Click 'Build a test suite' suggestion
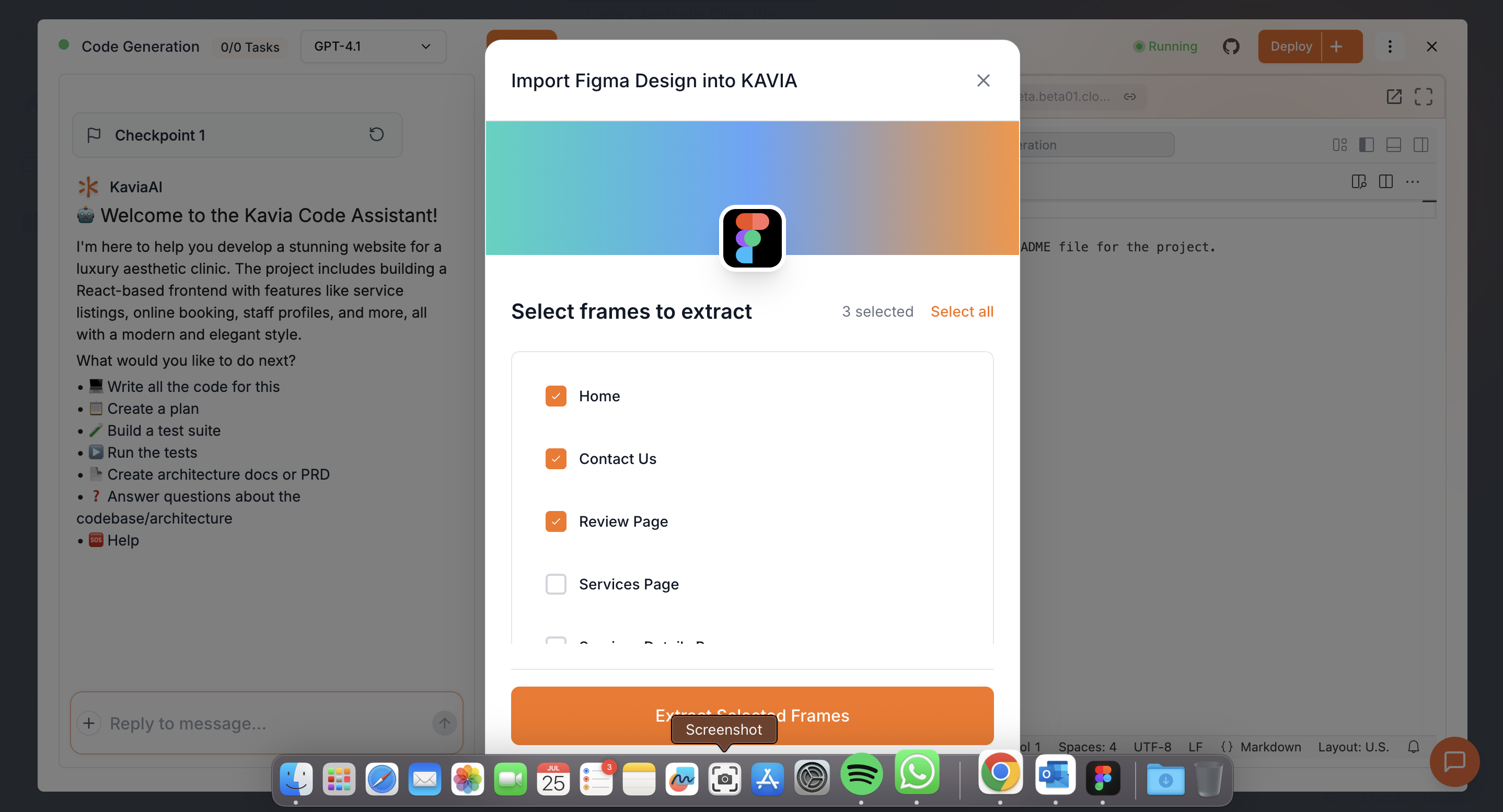 164,431
